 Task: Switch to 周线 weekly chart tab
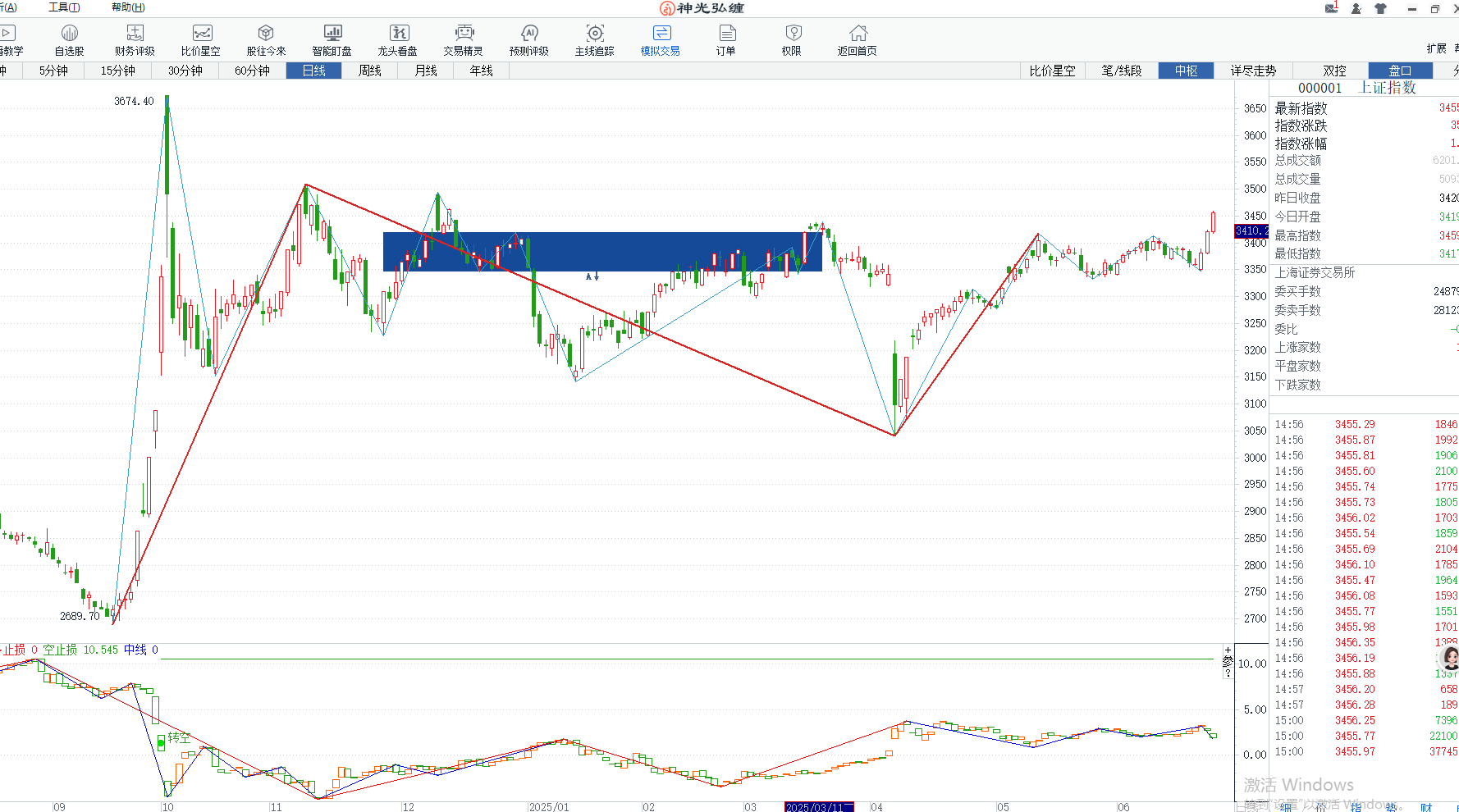370,71
